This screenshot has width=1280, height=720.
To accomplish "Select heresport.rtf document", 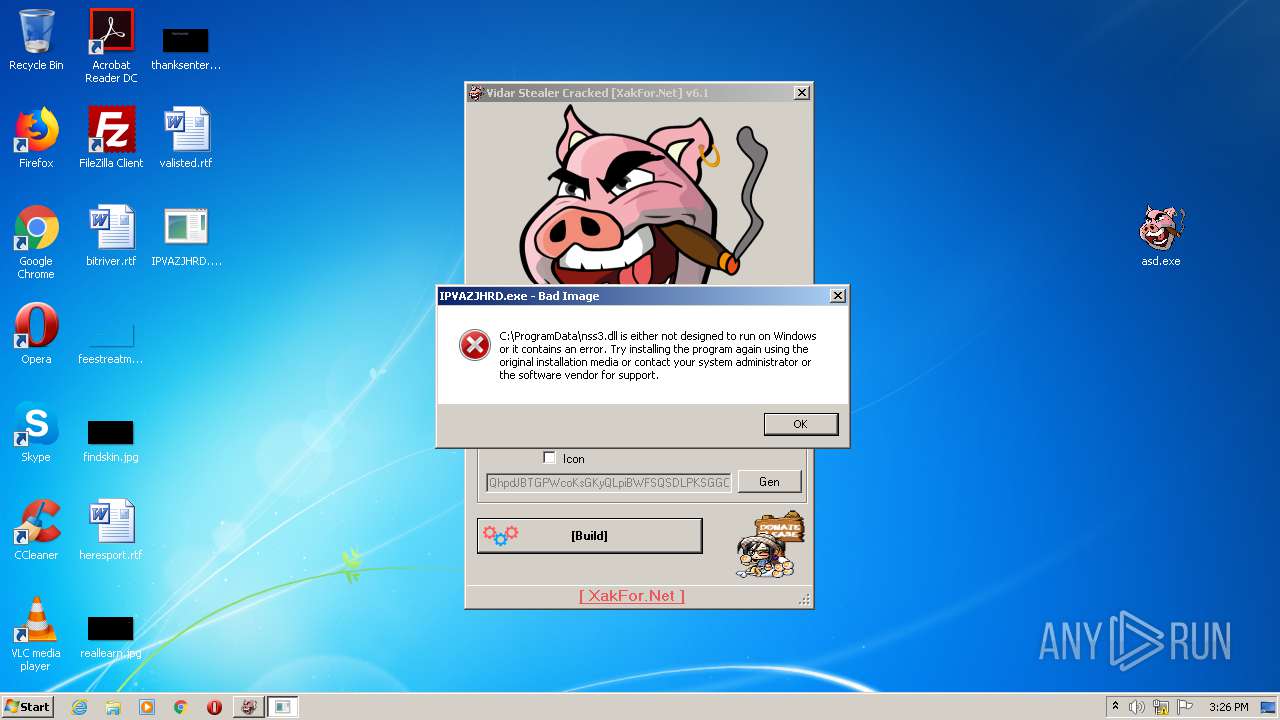I will (x=111, y=530).
